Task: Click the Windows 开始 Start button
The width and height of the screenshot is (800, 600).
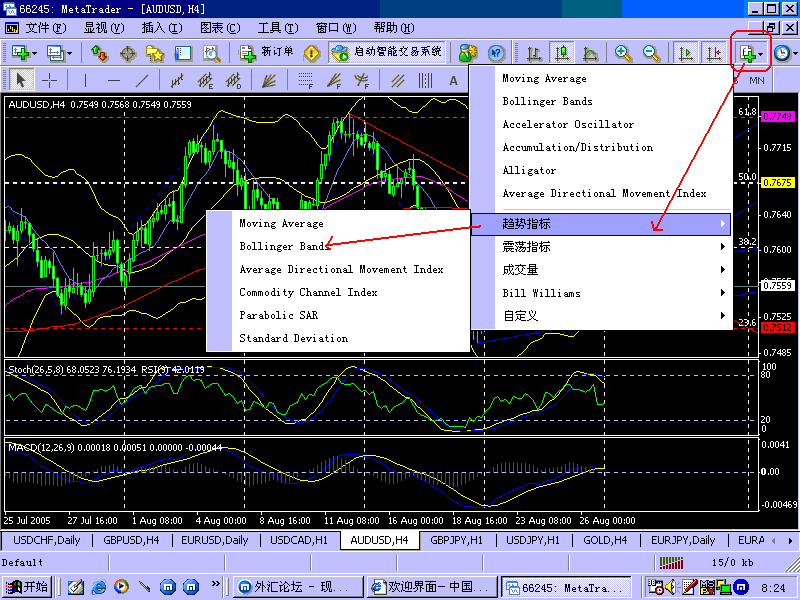Action: pos(28,587)
